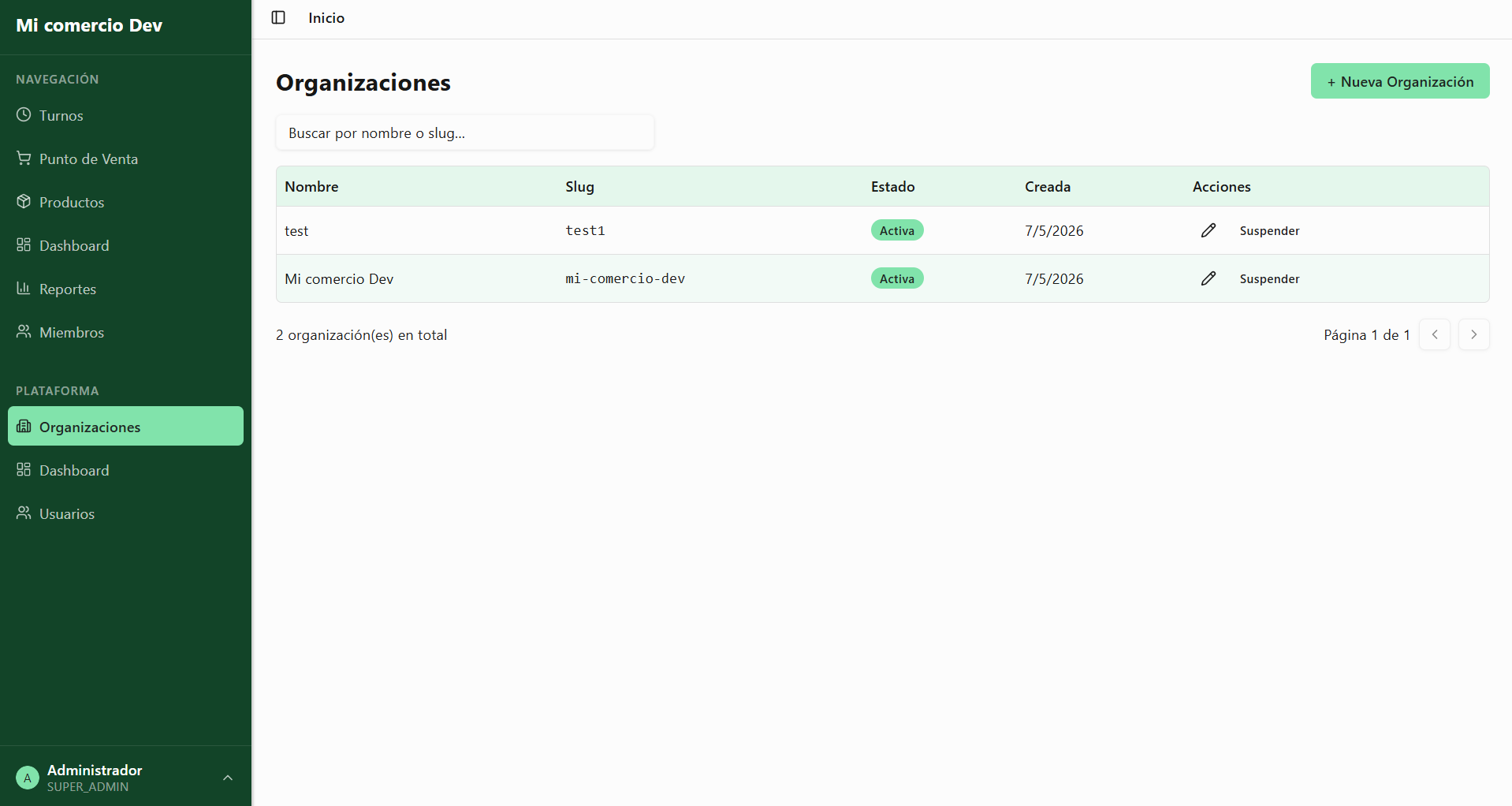The image size is (1512, 806).
Task: Click Activa badge in Mi comercio Dev row
Action: click(897, 278)
